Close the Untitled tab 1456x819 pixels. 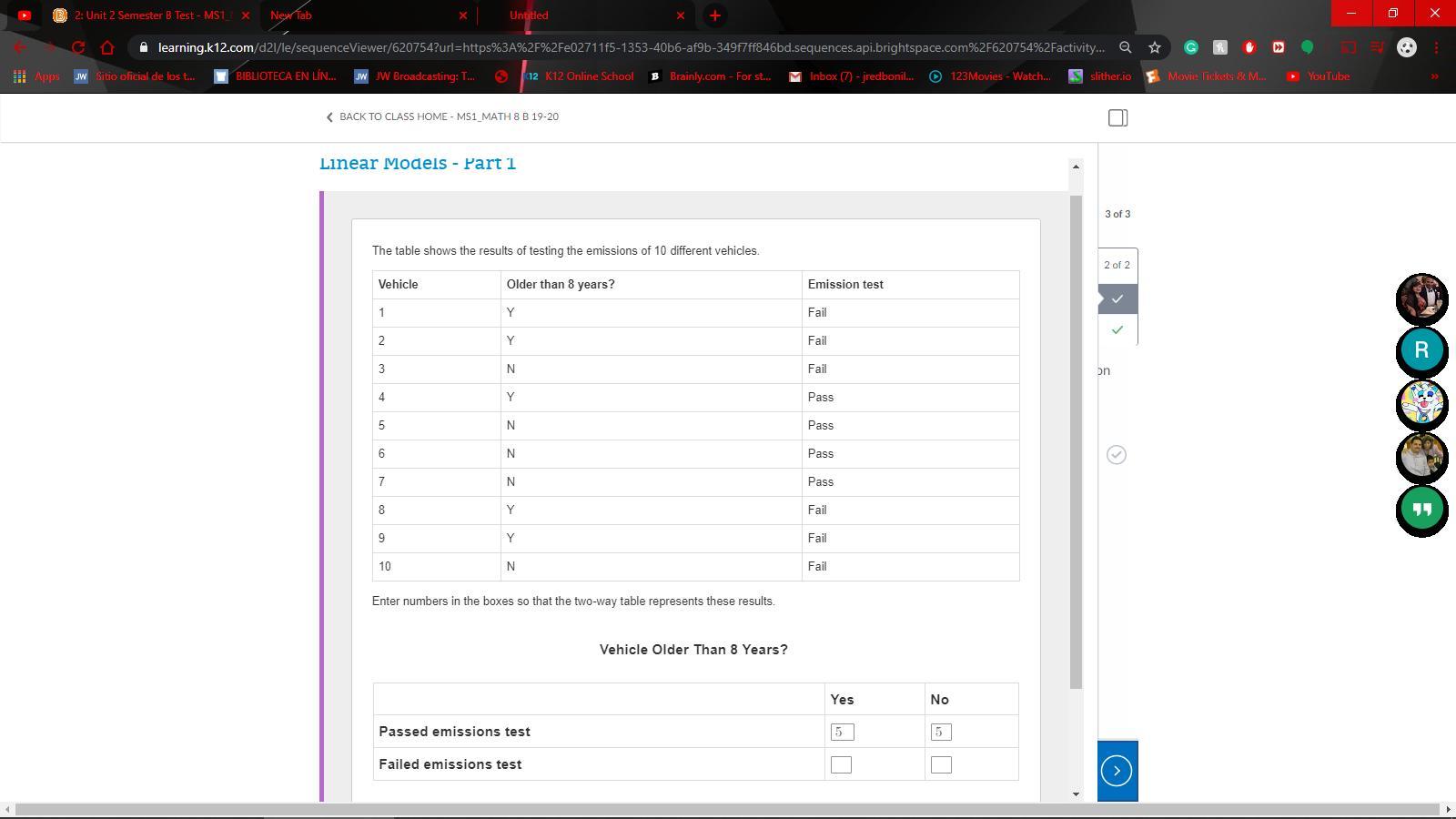coord(681,15)
